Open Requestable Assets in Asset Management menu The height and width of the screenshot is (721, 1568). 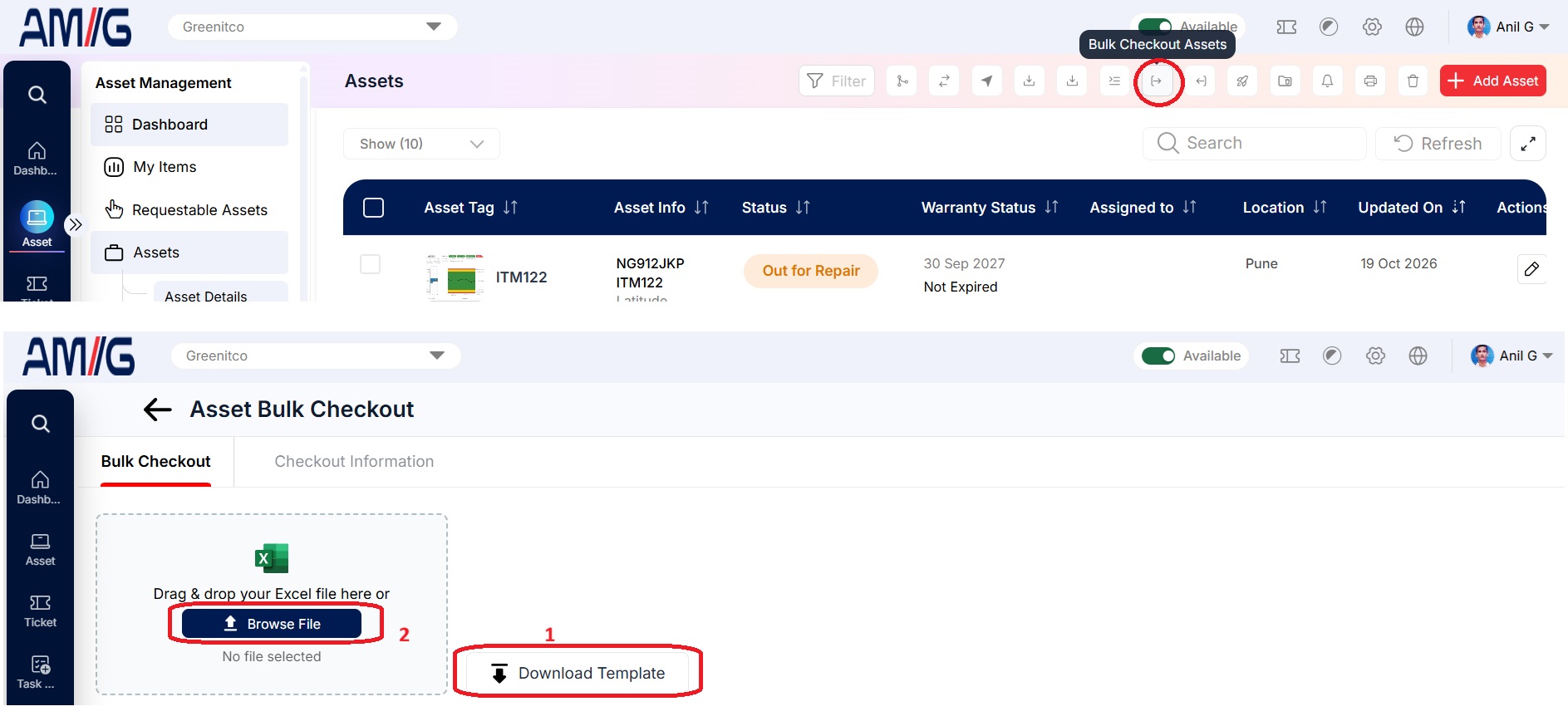click(x=189, y=209)
